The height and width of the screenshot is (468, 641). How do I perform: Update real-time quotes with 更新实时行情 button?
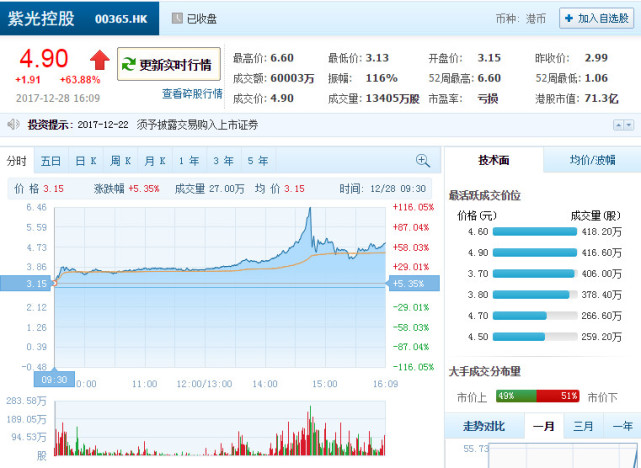click(169, 64)
